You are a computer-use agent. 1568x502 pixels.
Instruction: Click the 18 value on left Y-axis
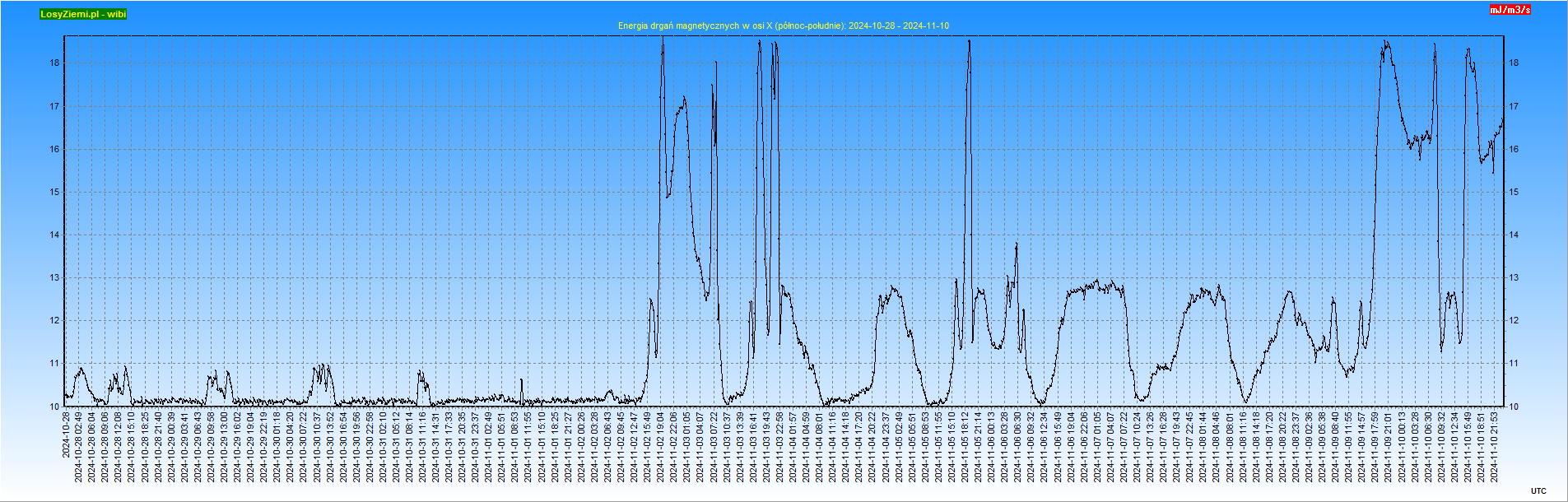click(x=54, y=63)
